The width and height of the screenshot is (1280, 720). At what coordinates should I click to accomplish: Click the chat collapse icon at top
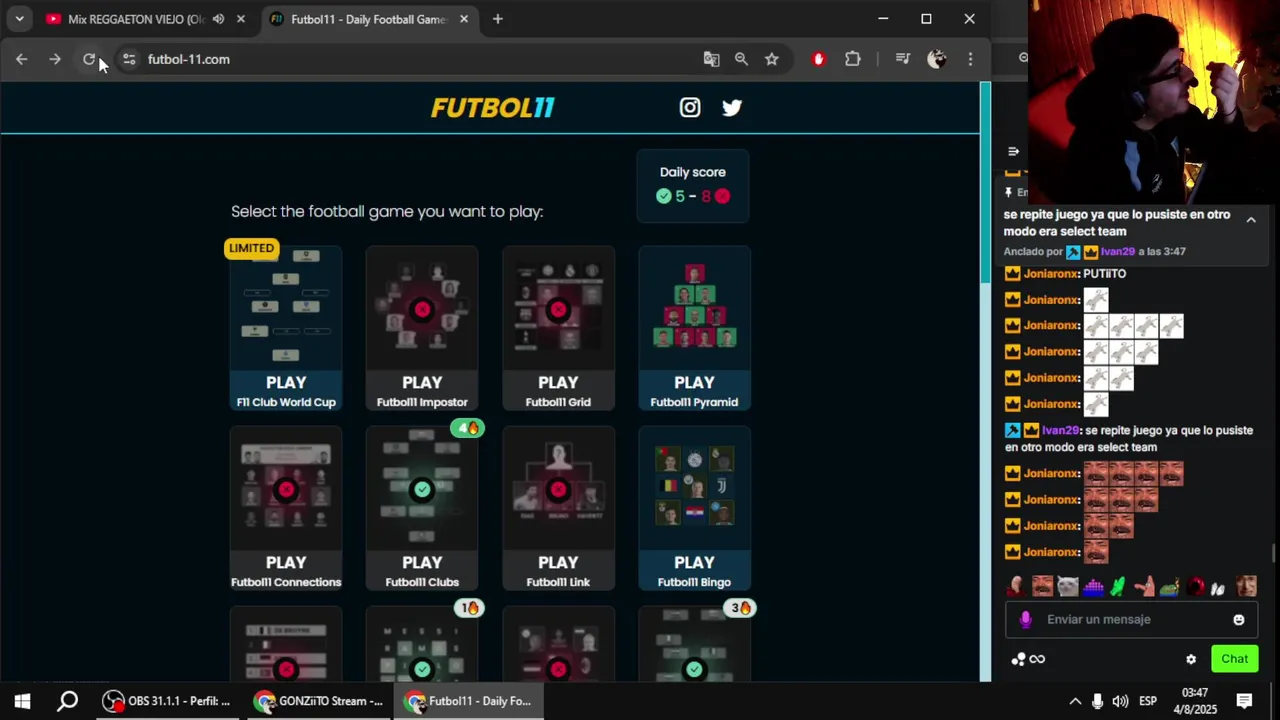click(1013, 151)
